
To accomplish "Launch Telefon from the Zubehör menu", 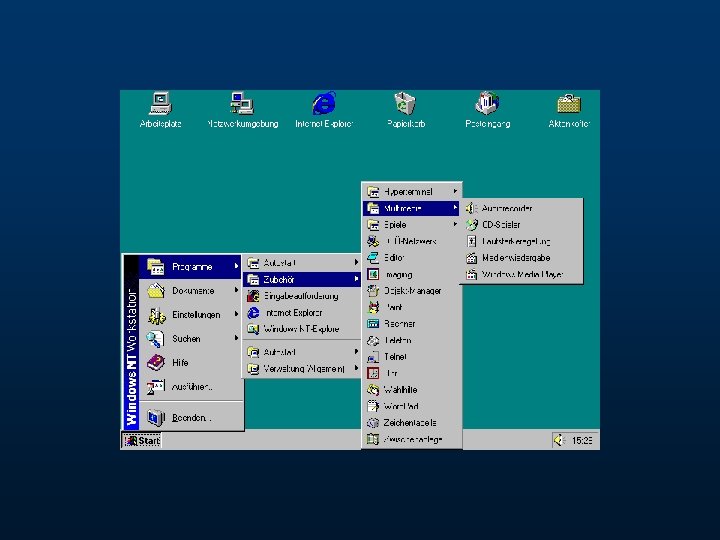I will (x=411, y=340).
